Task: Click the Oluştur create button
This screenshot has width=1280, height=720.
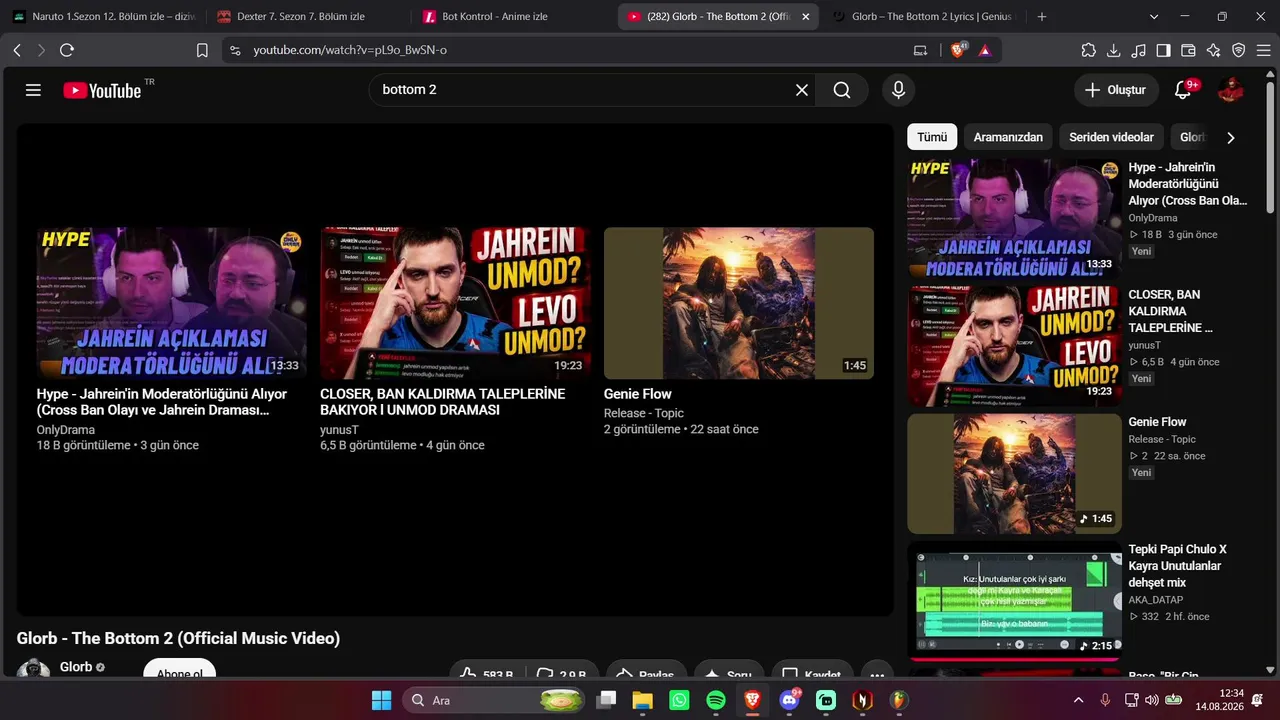Action: coord(1116,90)
